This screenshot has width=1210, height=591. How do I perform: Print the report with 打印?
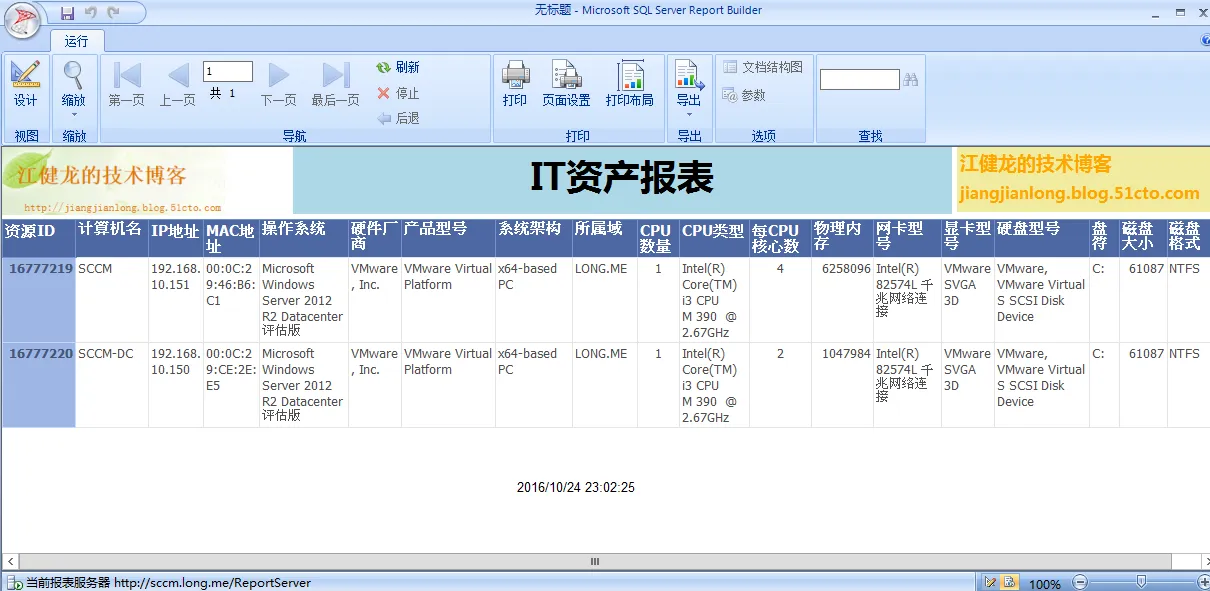click(x=515, y=84)
